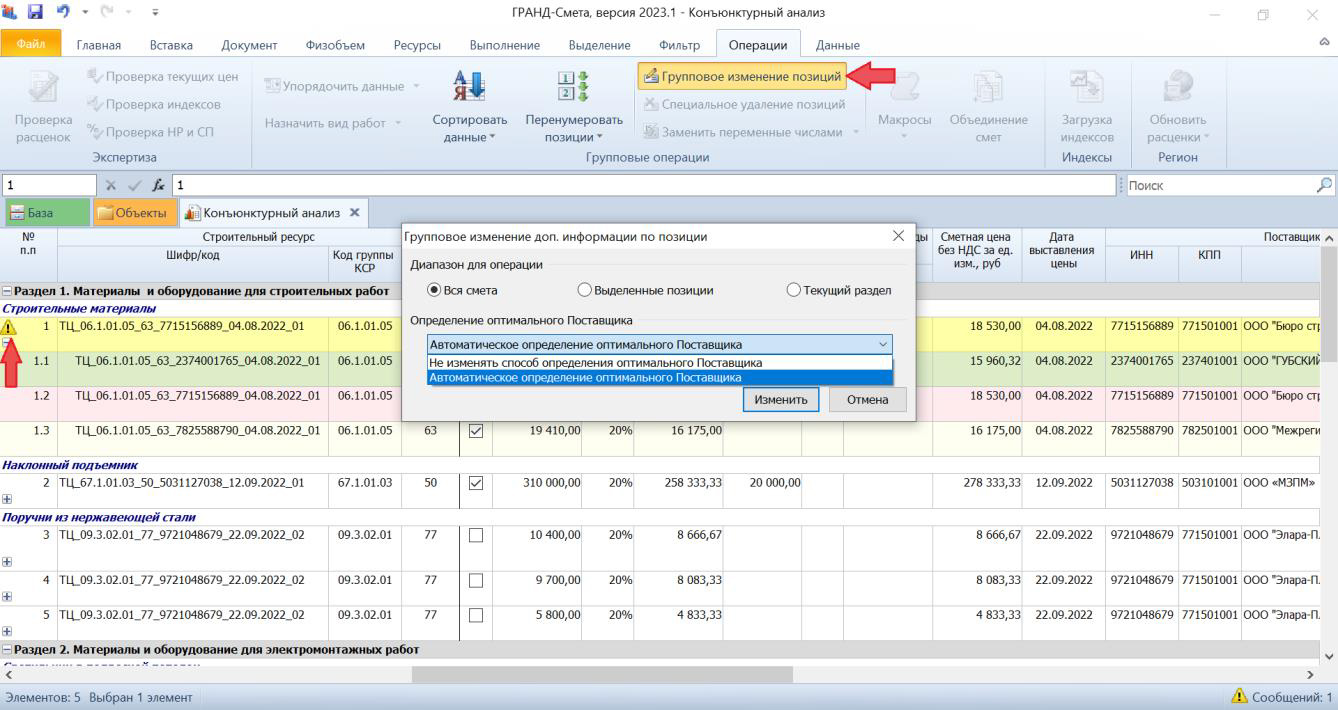Screen dimensions: 1338x710
Task: Click the Renumber positions icon (Перенумеровать позиции)
Action: pos(573,87)
